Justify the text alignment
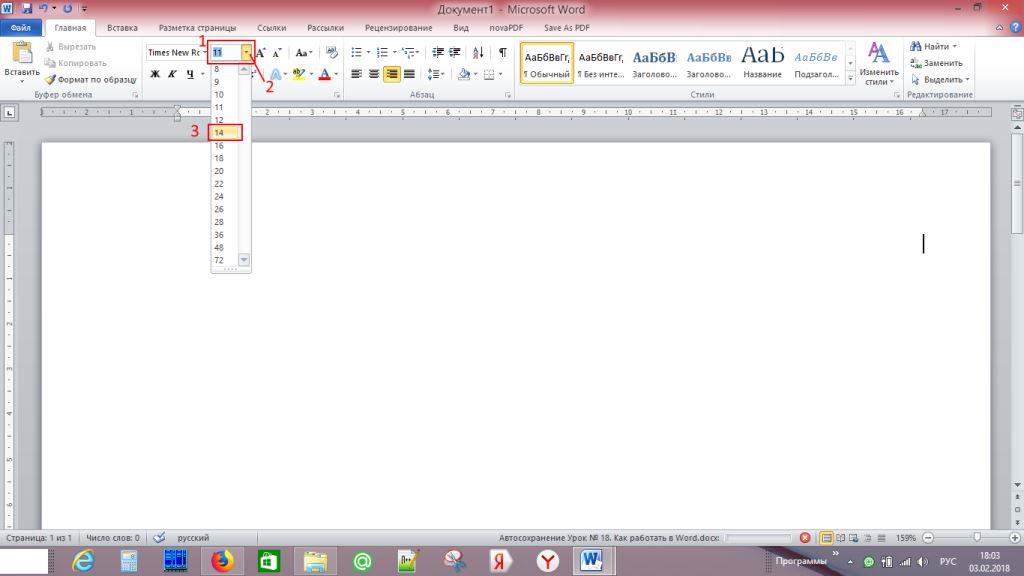Screen dimensions: 1024x576 tap(409, 74)
